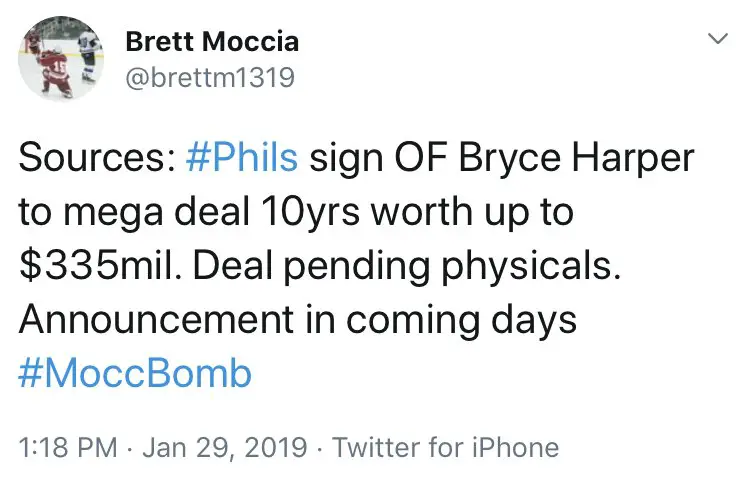Click the "coming days" phrase
The height and width of the screenshot is (484, 750).
click(486, 321)
